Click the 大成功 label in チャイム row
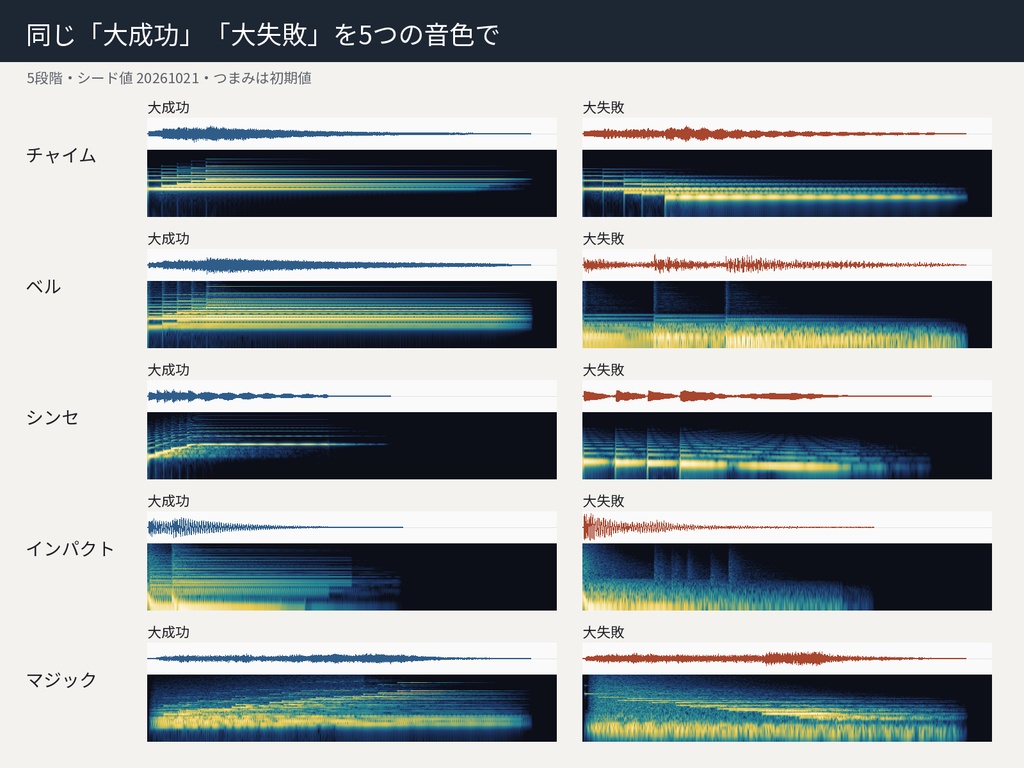This screenshot has width=1024, height=768. click(168, 108)
